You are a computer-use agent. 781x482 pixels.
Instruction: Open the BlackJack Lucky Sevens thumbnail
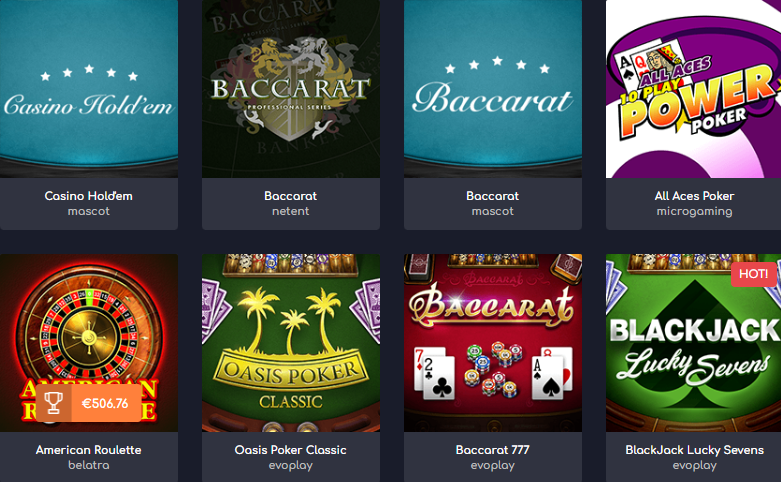[693, 343]
